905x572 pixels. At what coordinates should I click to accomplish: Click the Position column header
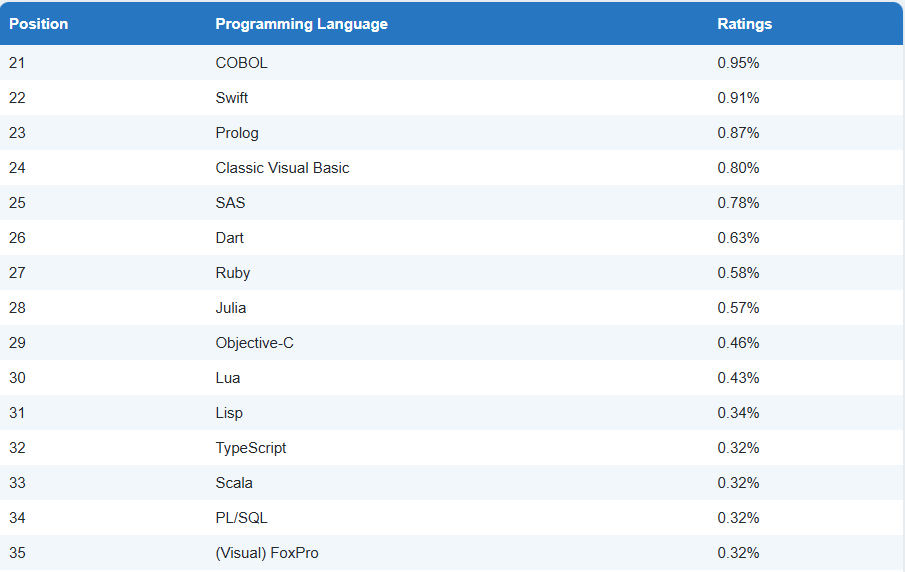(x=39, y=24)
